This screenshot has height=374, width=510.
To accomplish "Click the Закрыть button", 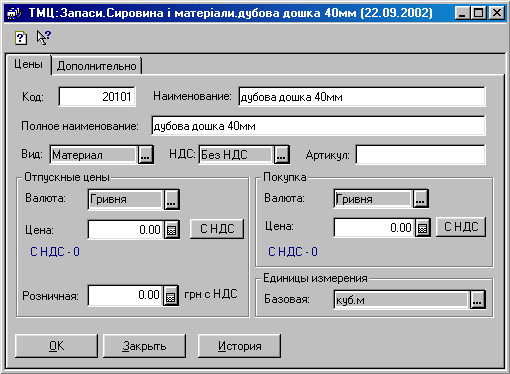I will pyautogui.click(x=144, y=346).
